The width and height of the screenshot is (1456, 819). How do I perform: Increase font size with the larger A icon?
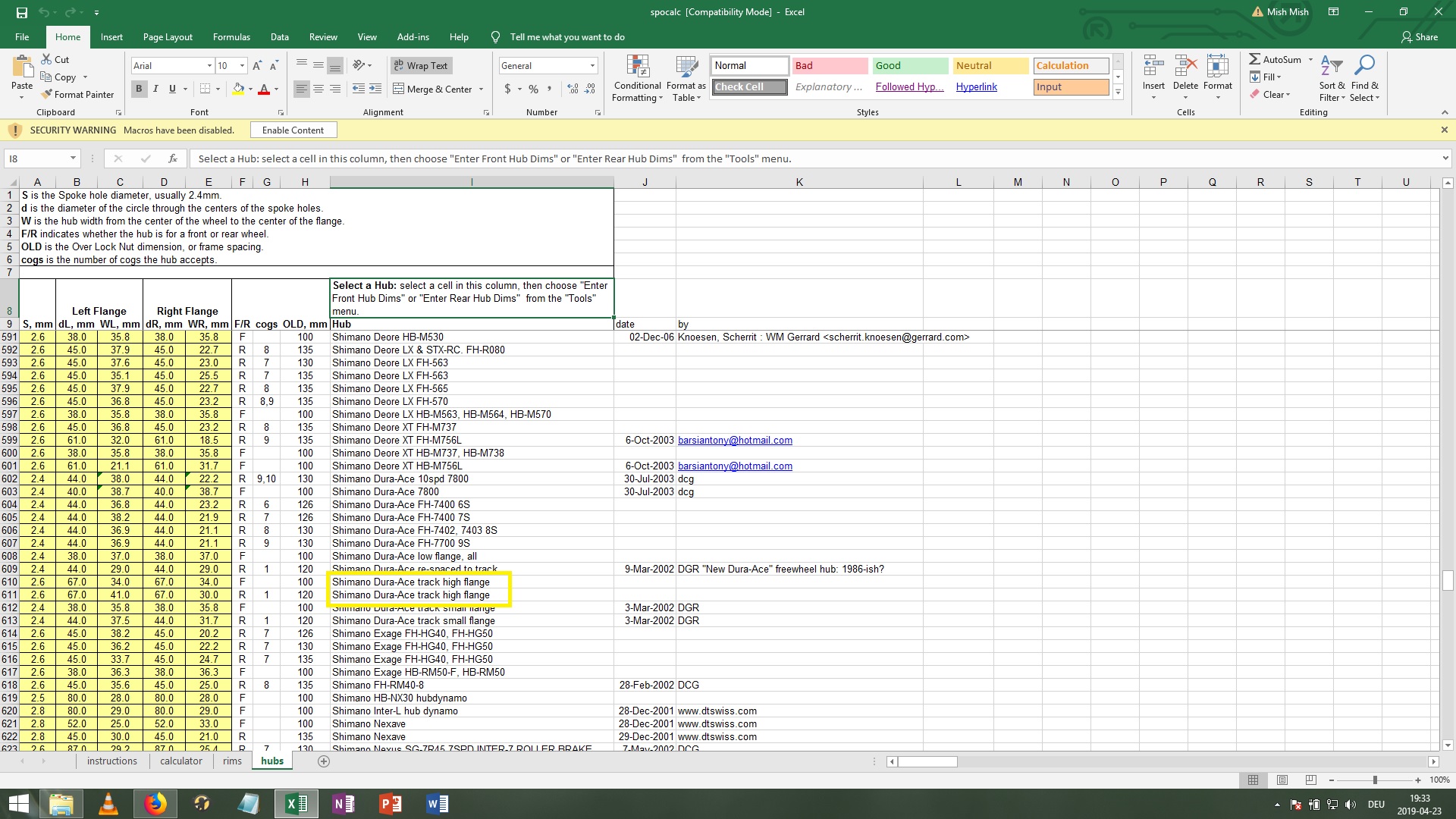pyautogui.click(x=257, y=66)
